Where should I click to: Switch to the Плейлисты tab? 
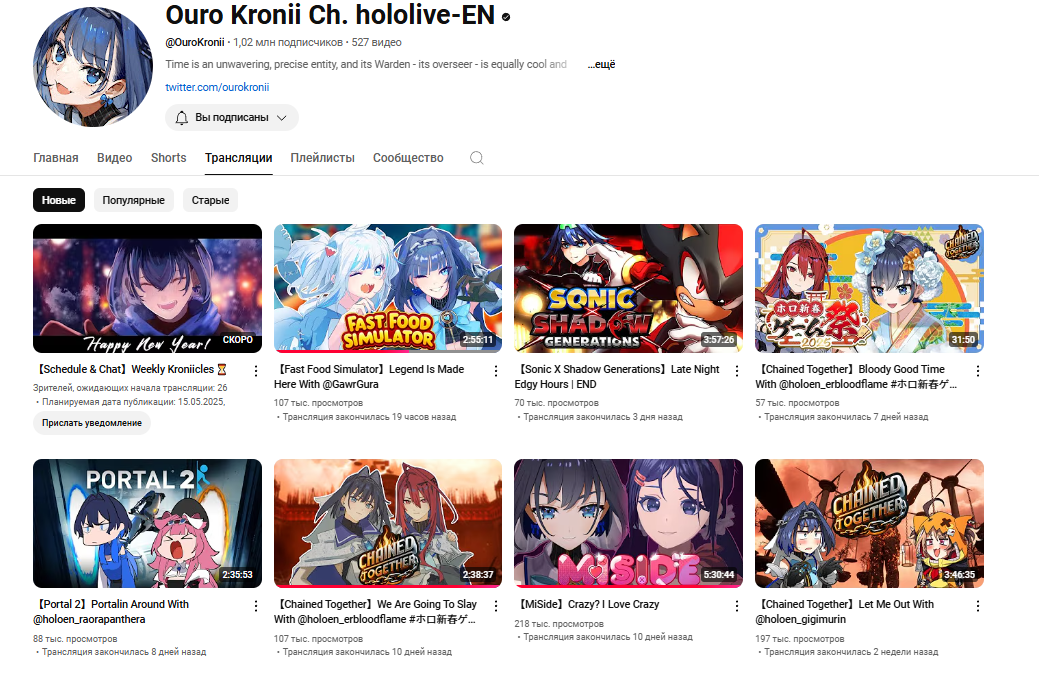(323, 158)
